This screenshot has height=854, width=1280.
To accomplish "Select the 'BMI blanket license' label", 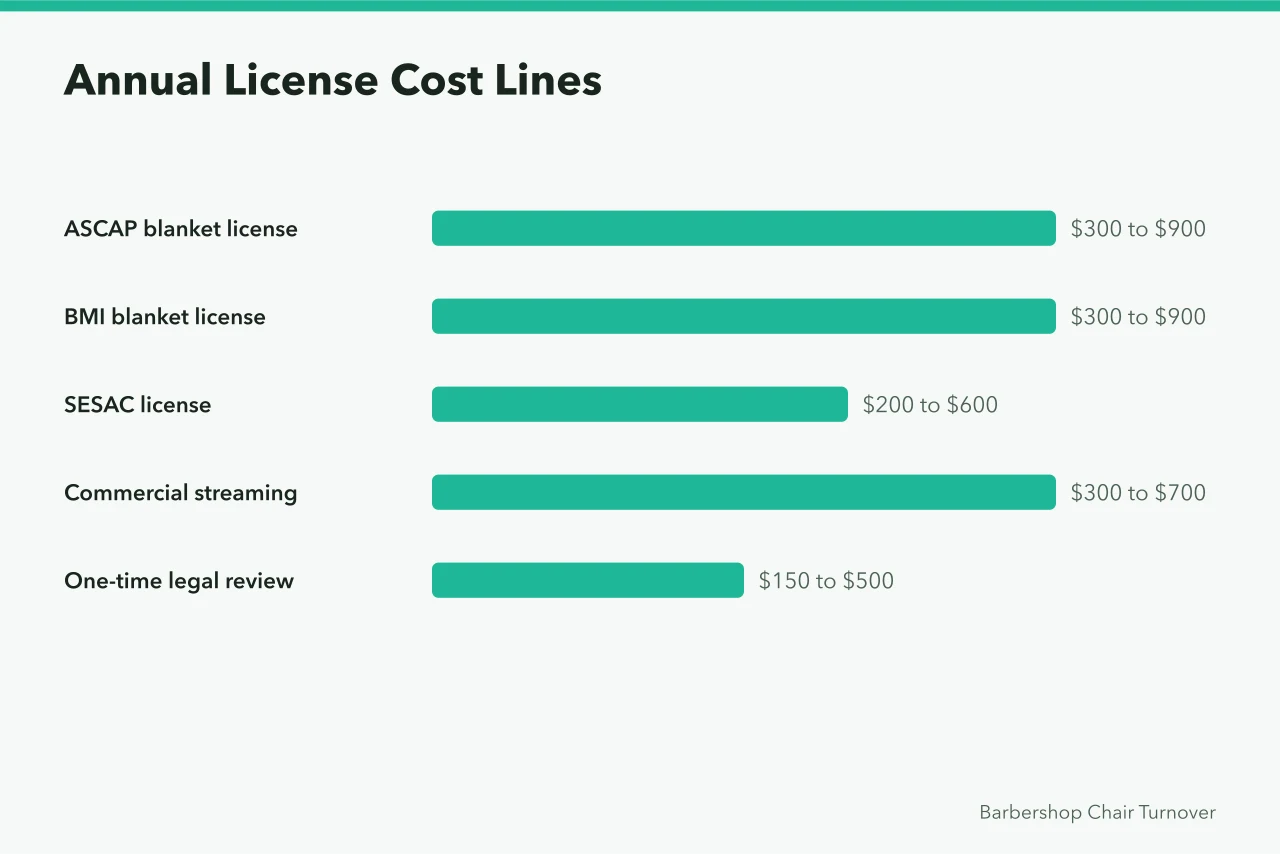I will [x=165, y=316].
